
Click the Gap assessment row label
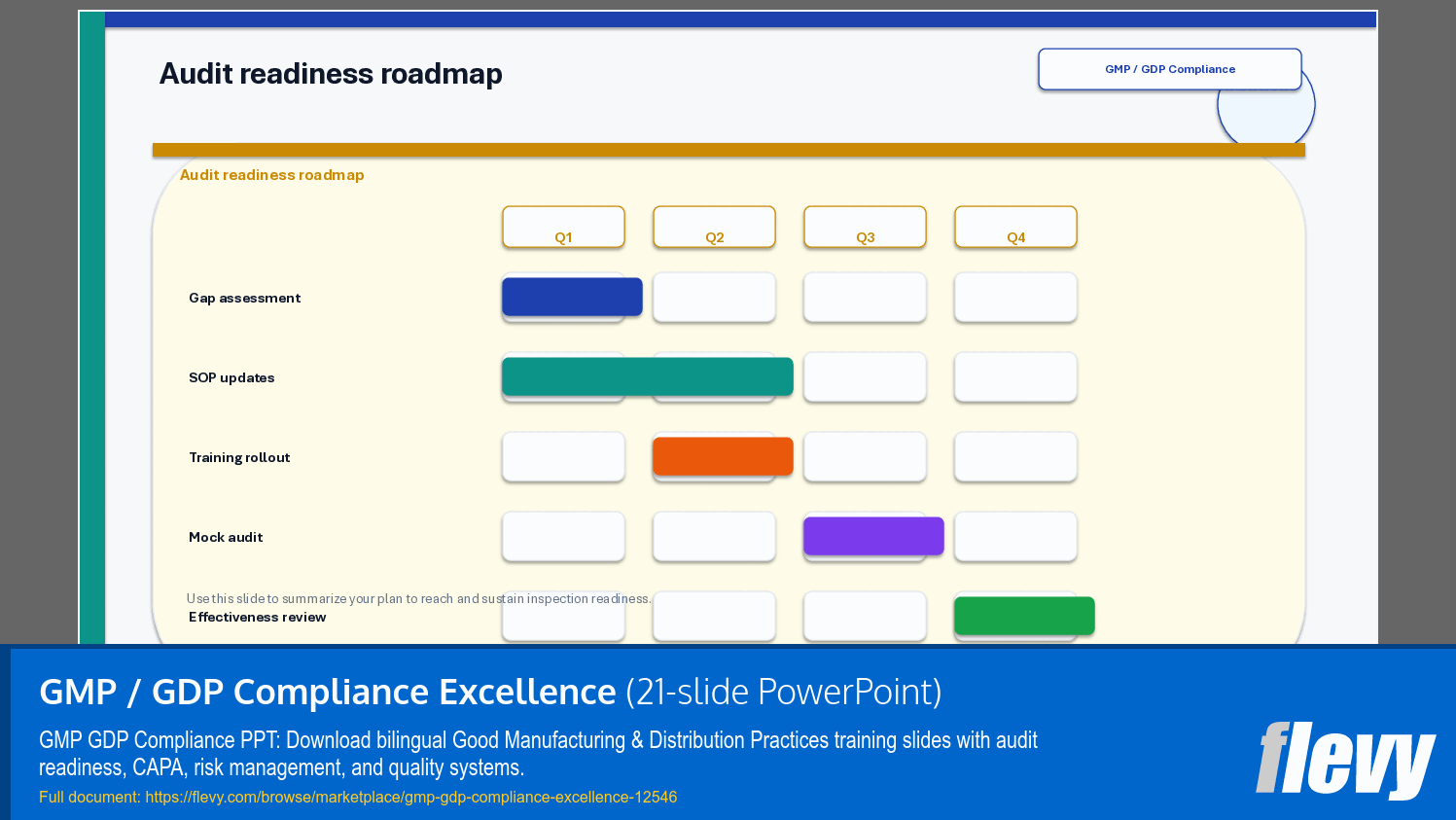tap(245, 298)
